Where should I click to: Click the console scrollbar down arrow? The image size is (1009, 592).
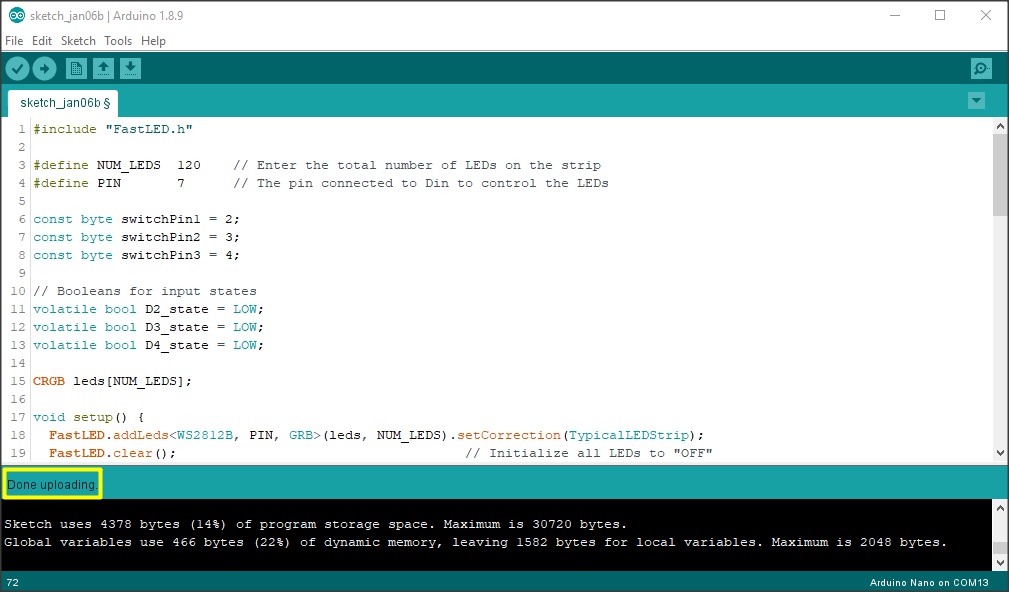(1000, 562)
